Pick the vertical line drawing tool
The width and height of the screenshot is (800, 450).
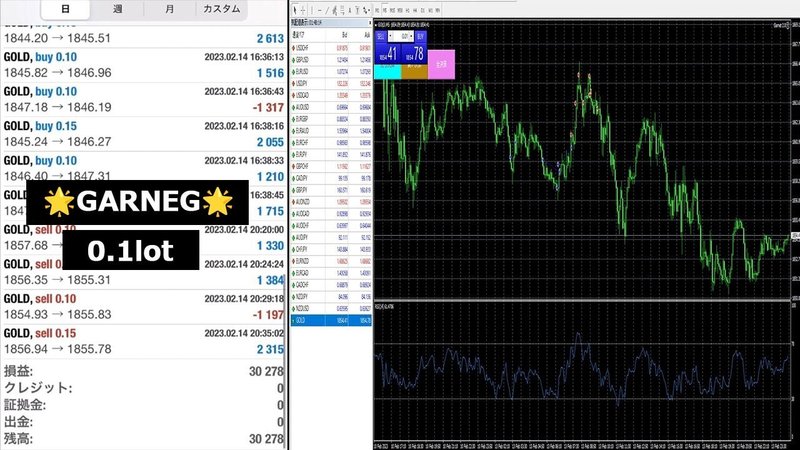coord(312,10)
